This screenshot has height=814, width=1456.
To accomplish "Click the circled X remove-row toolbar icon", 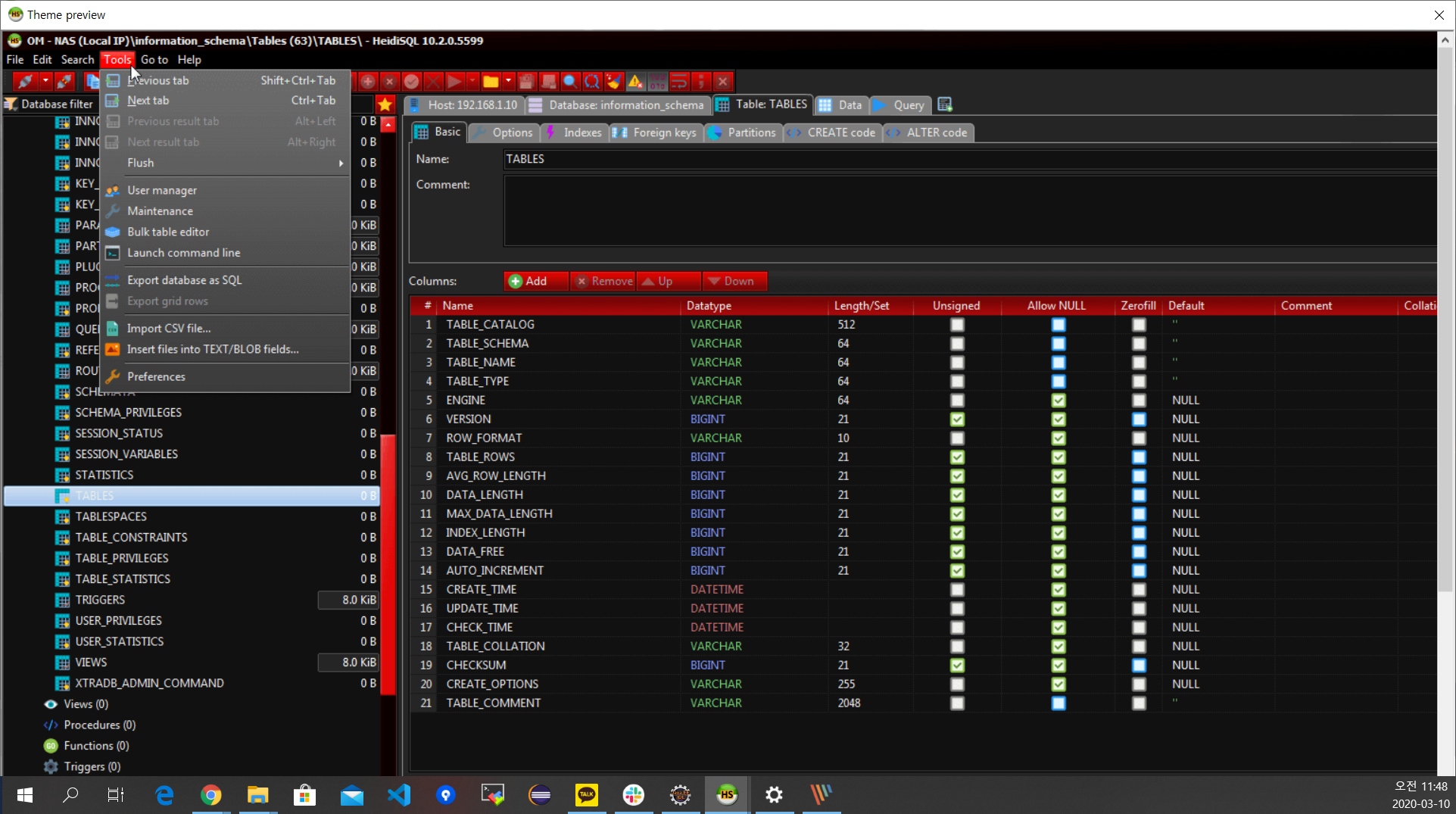I will point(390,81).
